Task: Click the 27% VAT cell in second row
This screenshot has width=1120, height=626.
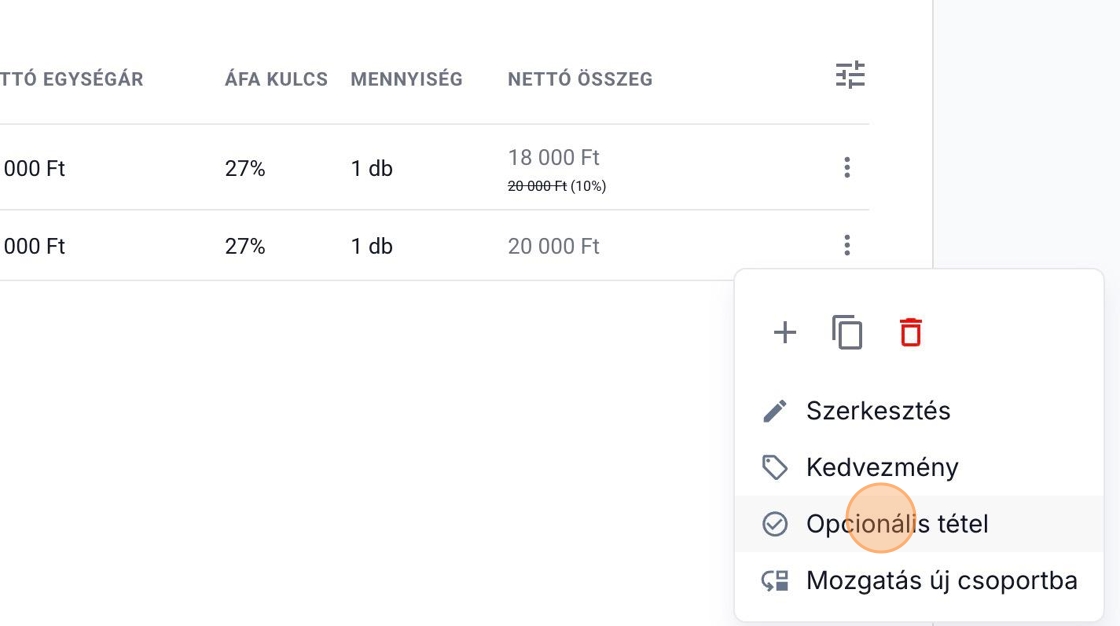Action: [x=245, y=246]
